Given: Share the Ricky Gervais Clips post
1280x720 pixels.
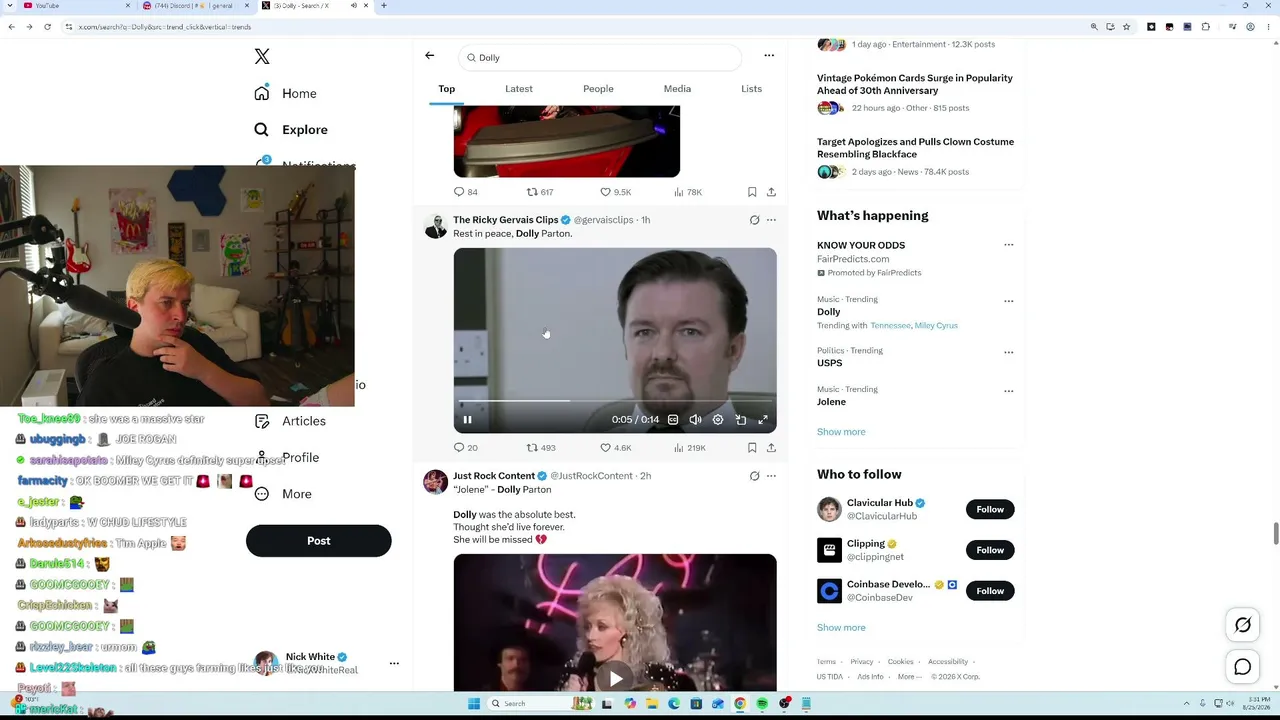Looking at the screenshot, I should pyautogui.click(x=771, y=448).
